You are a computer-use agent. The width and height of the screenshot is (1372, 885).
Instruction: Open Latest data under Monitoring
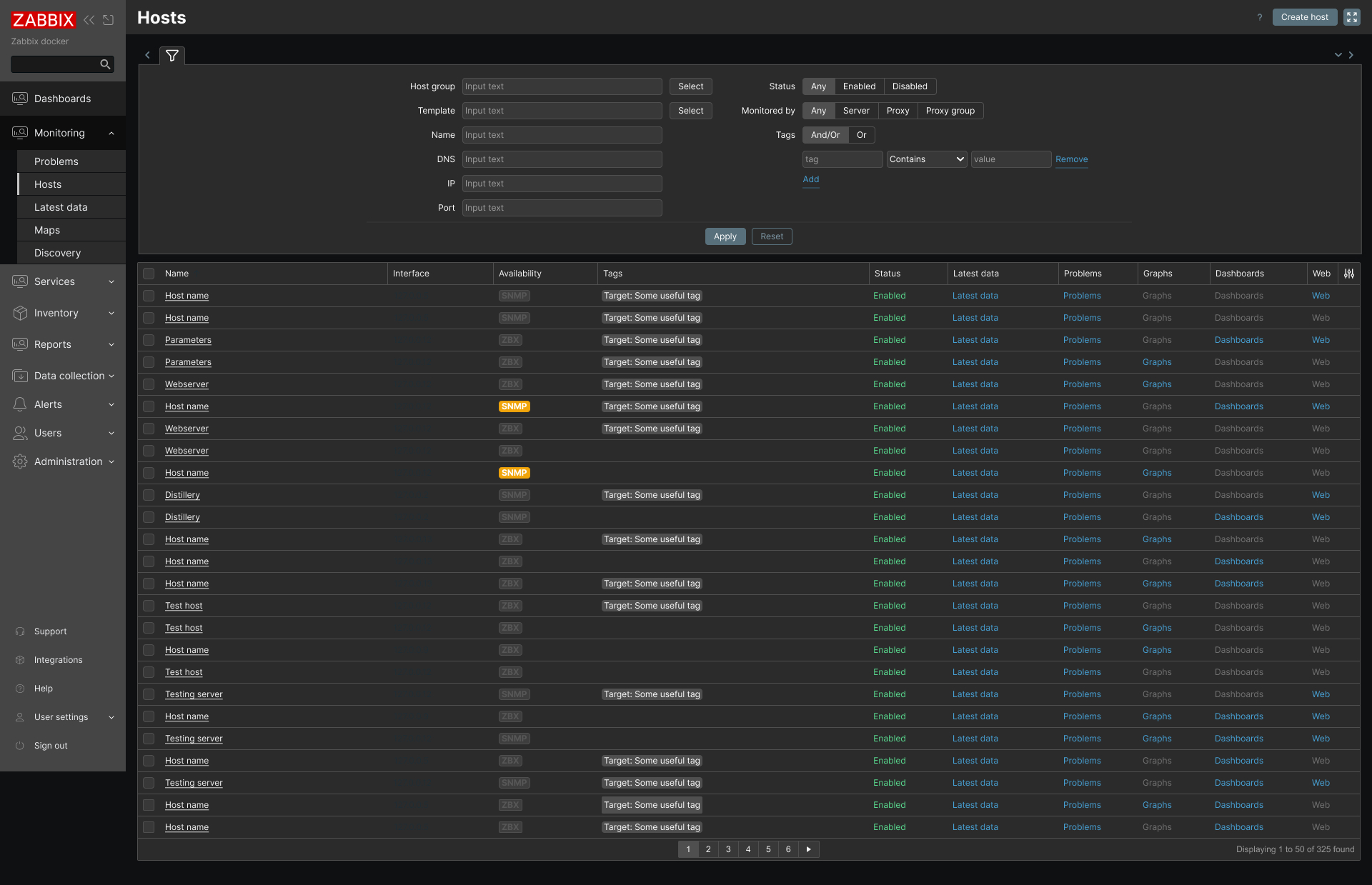point(61,207)
